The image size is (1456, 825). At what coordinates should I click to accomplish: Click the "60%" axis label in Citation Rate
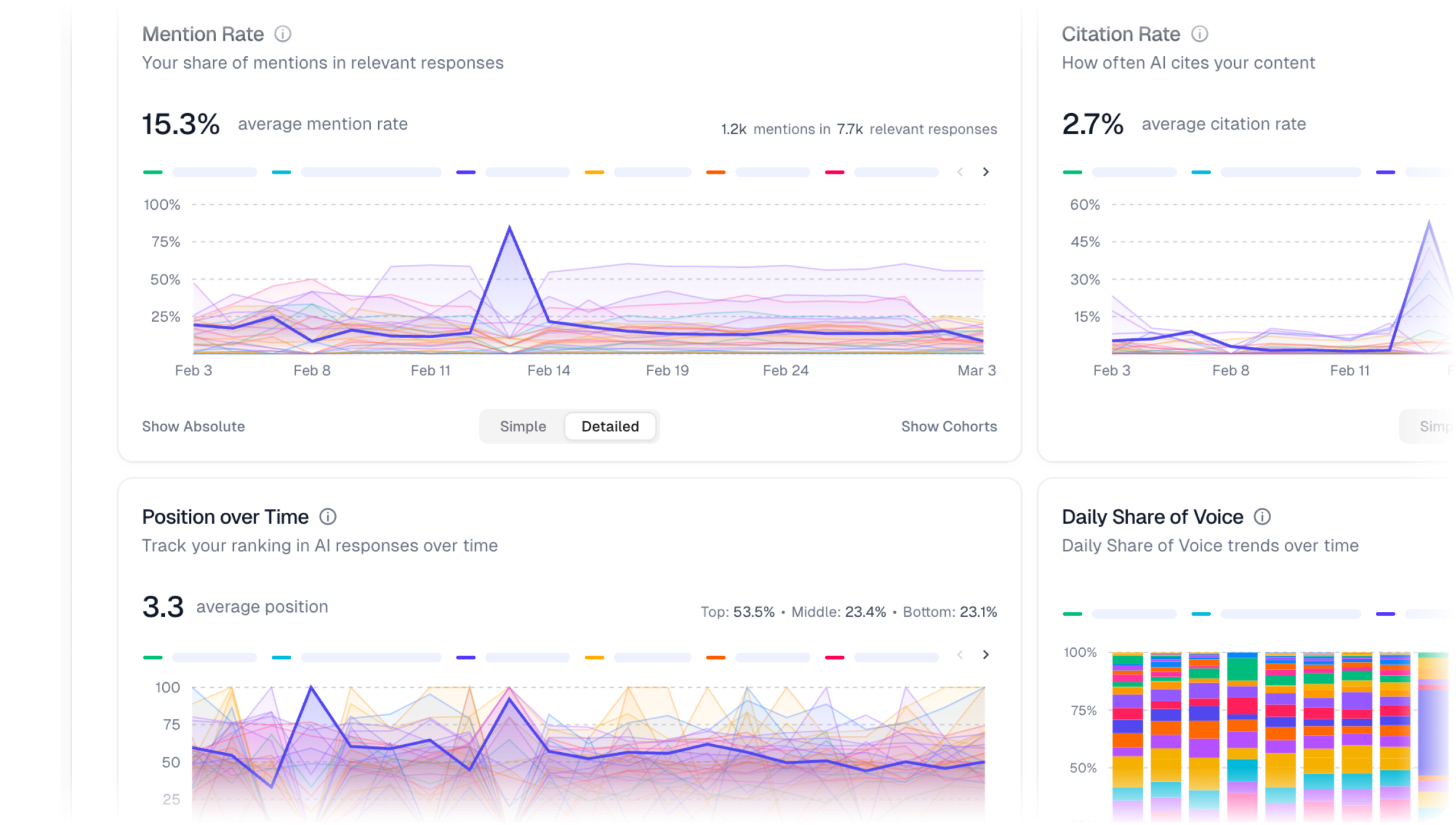(1085, 205)
